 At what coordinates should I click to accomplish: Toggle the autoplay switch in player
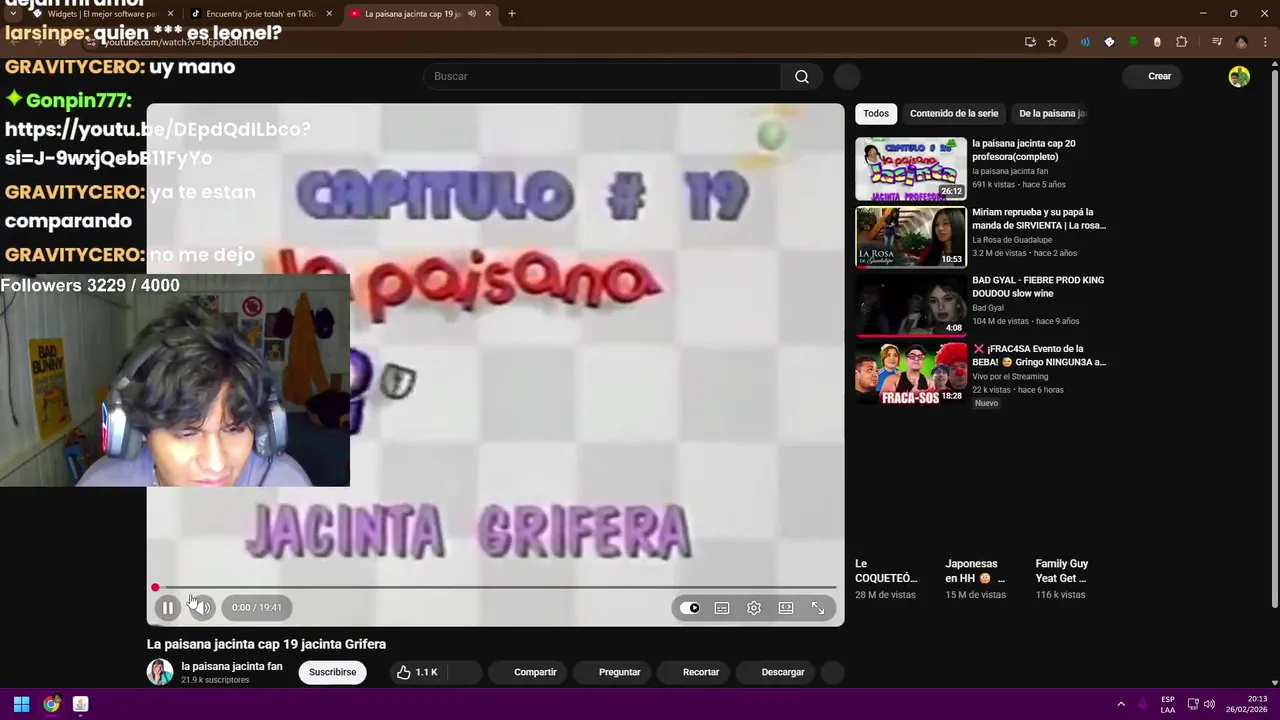(690, 608)
